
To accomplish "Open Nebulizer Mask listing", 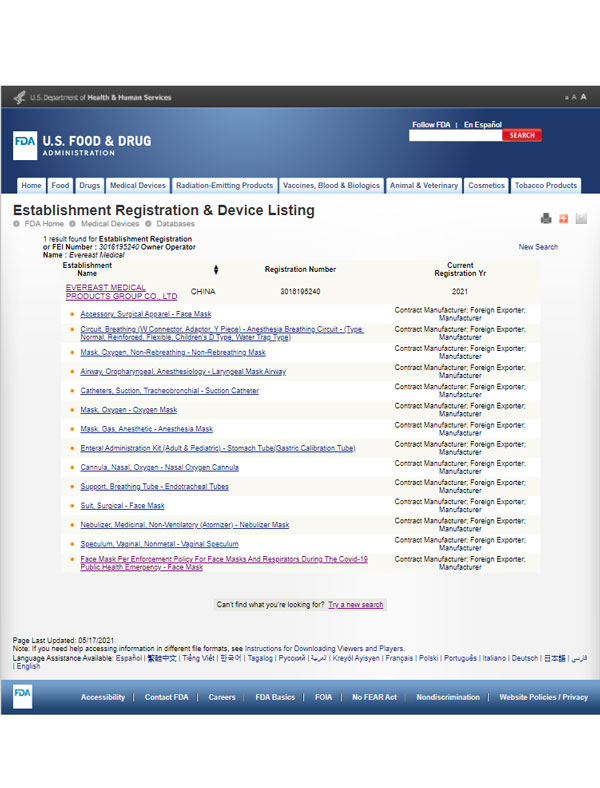I will (184, 525).
